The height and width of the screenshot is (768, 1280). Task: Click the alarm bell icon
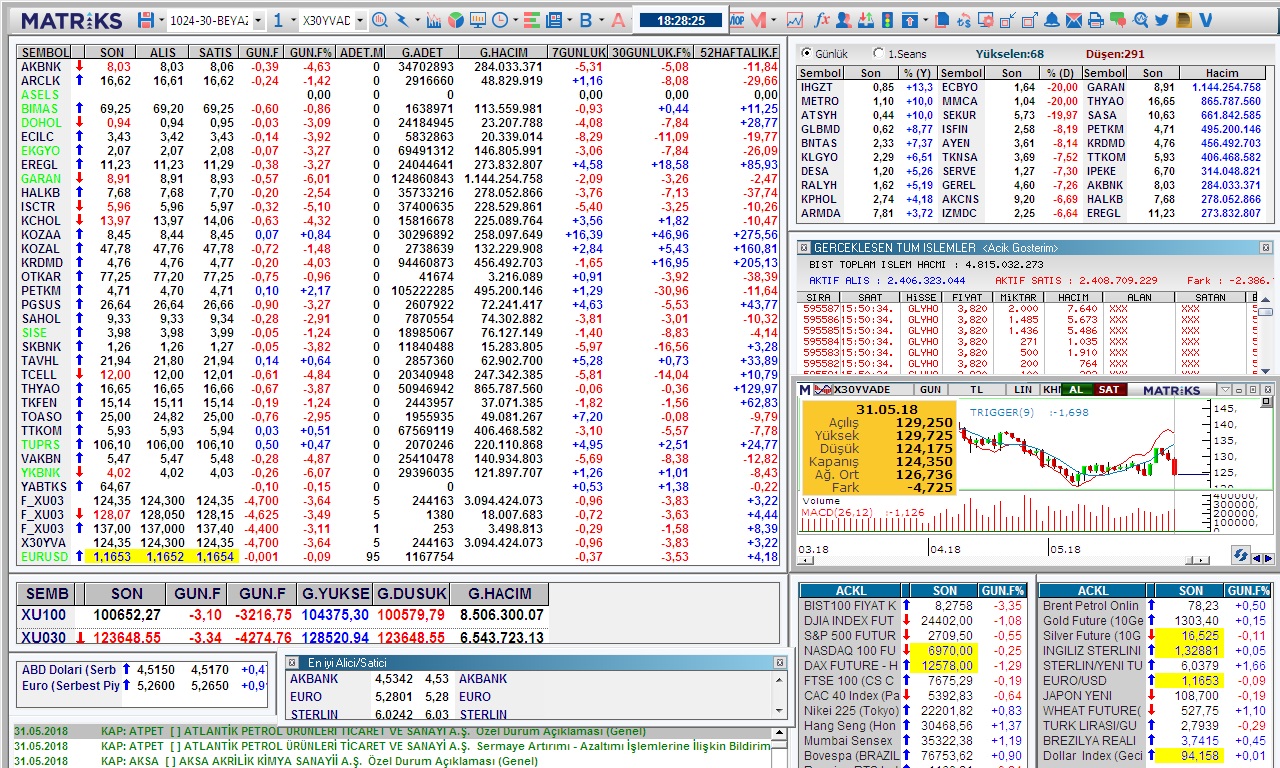pyautogui.click(x=1052, y=20)
